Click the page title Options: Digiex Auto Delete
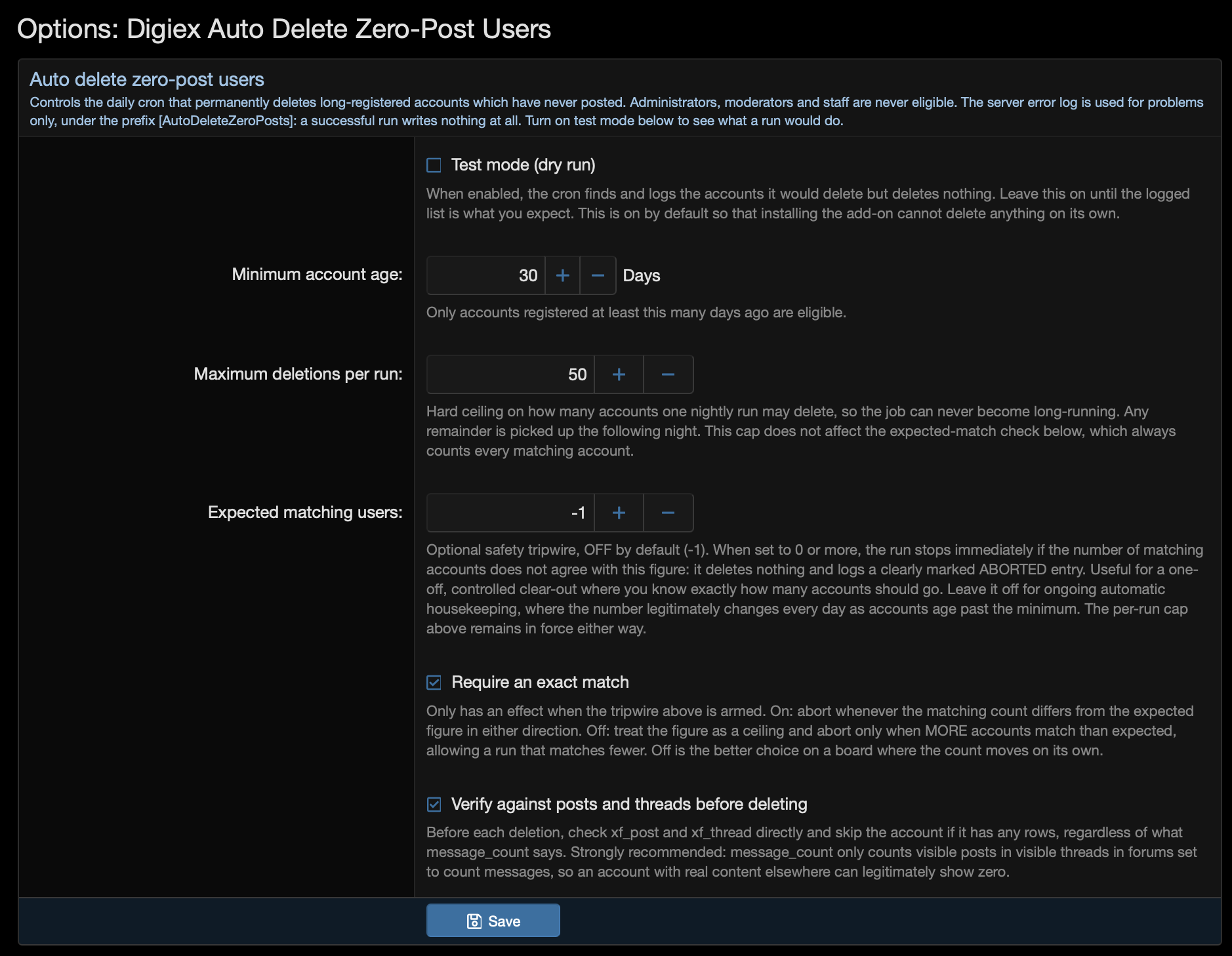The height and width of the screenshot is (956, 1232). [284, 29]
